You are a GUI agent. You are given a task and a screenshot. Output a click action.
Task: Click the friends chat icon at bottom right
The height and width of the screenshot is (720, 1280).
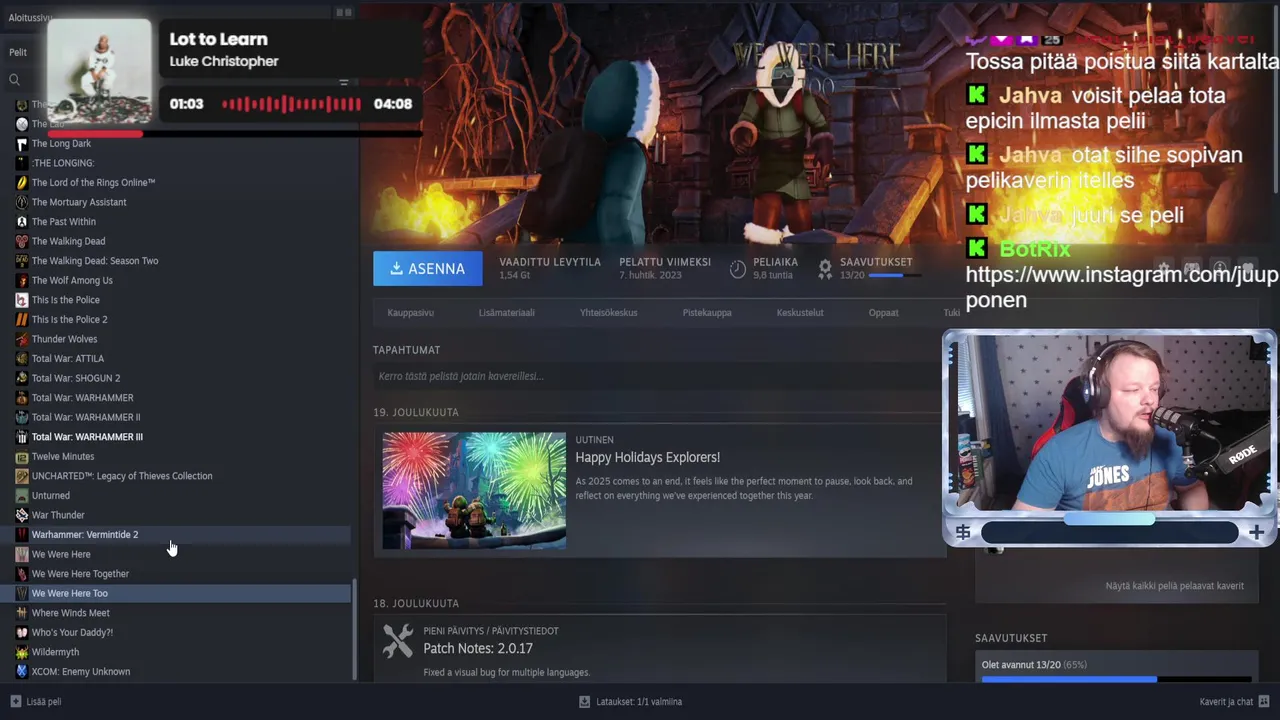pyautogui.click(x=1264, y=701)
